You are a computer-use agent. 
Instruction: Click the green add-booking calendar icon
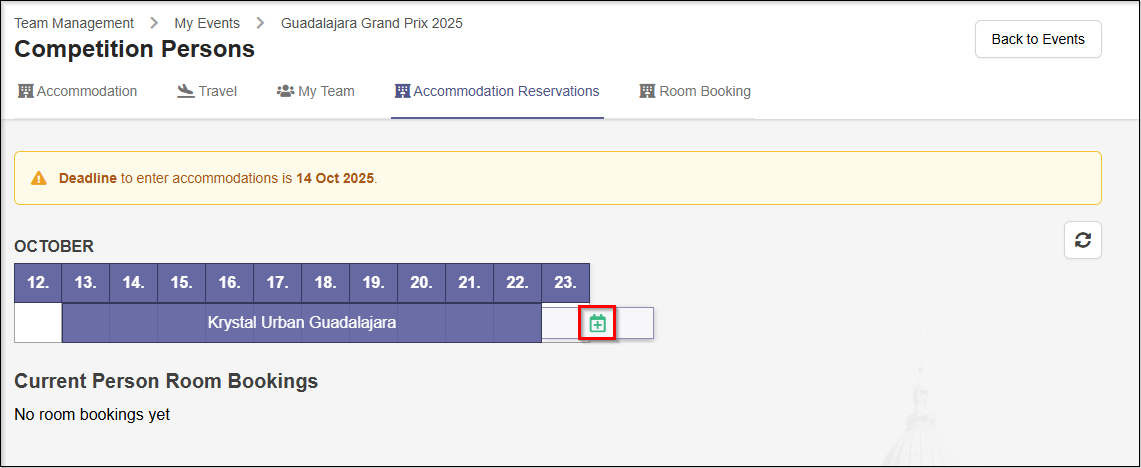597,323
